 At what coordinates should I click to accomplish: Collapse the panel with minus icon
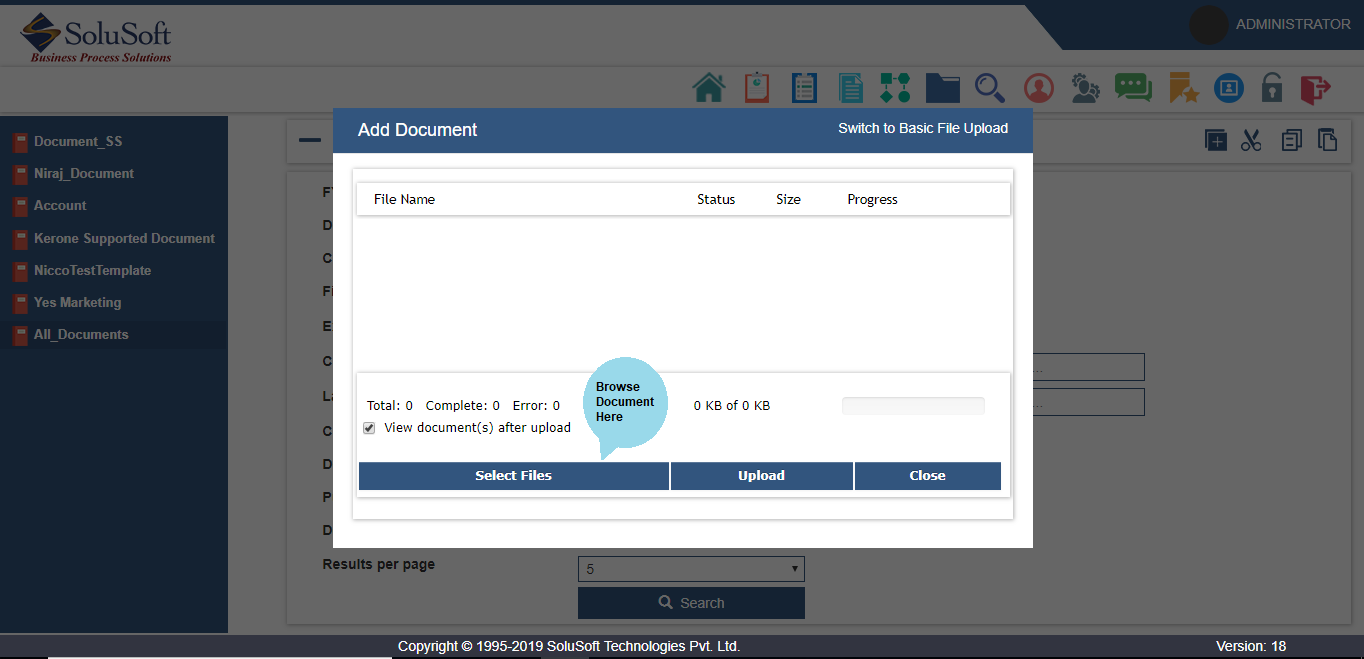click(310, 140)
